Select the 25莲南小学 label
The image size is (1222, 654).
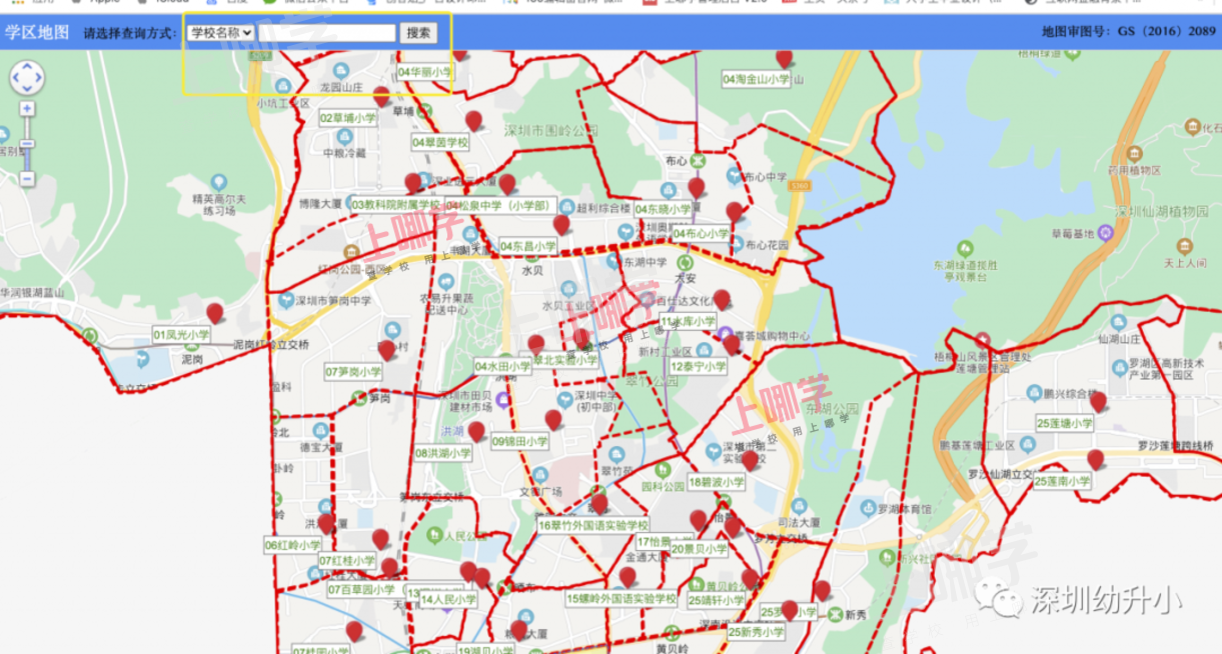(1062, 481)
